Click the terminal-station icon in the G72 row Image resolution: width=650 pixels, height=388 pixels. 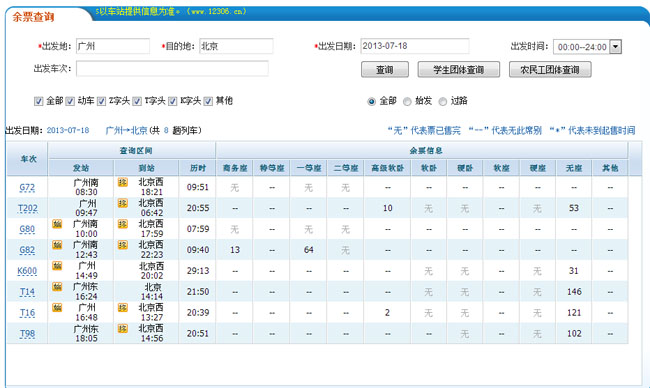pos(123,182)
